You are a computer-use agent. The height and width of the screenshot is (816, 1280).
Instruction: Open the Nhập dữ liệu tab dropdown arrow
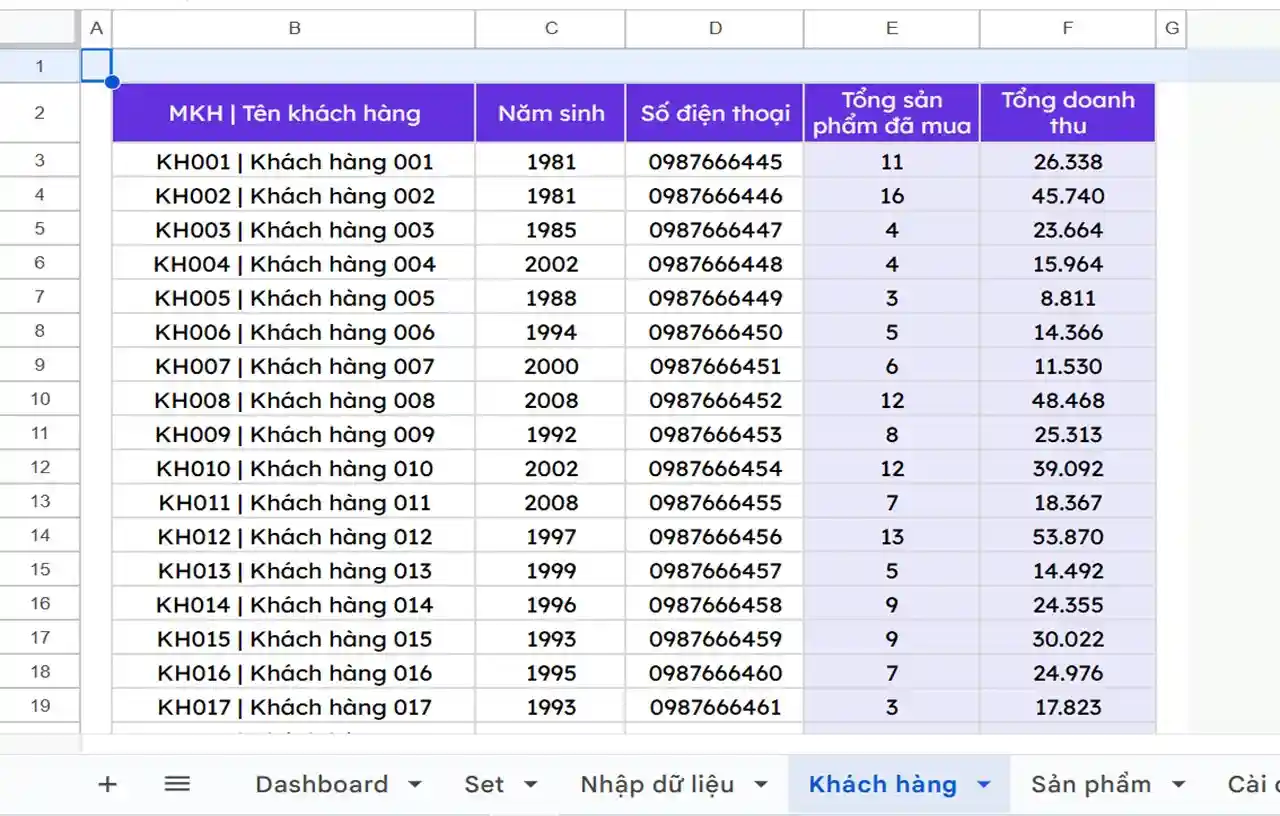[761, 785]
